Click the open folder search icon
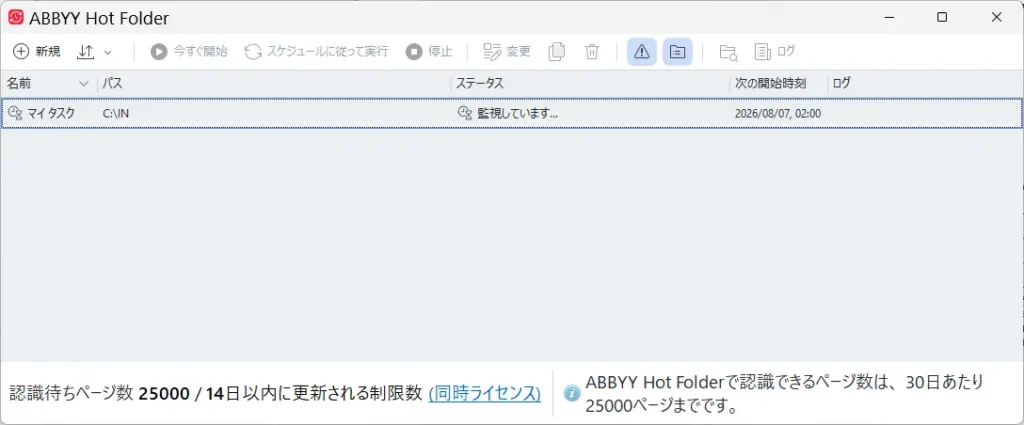 coord(728,52)
